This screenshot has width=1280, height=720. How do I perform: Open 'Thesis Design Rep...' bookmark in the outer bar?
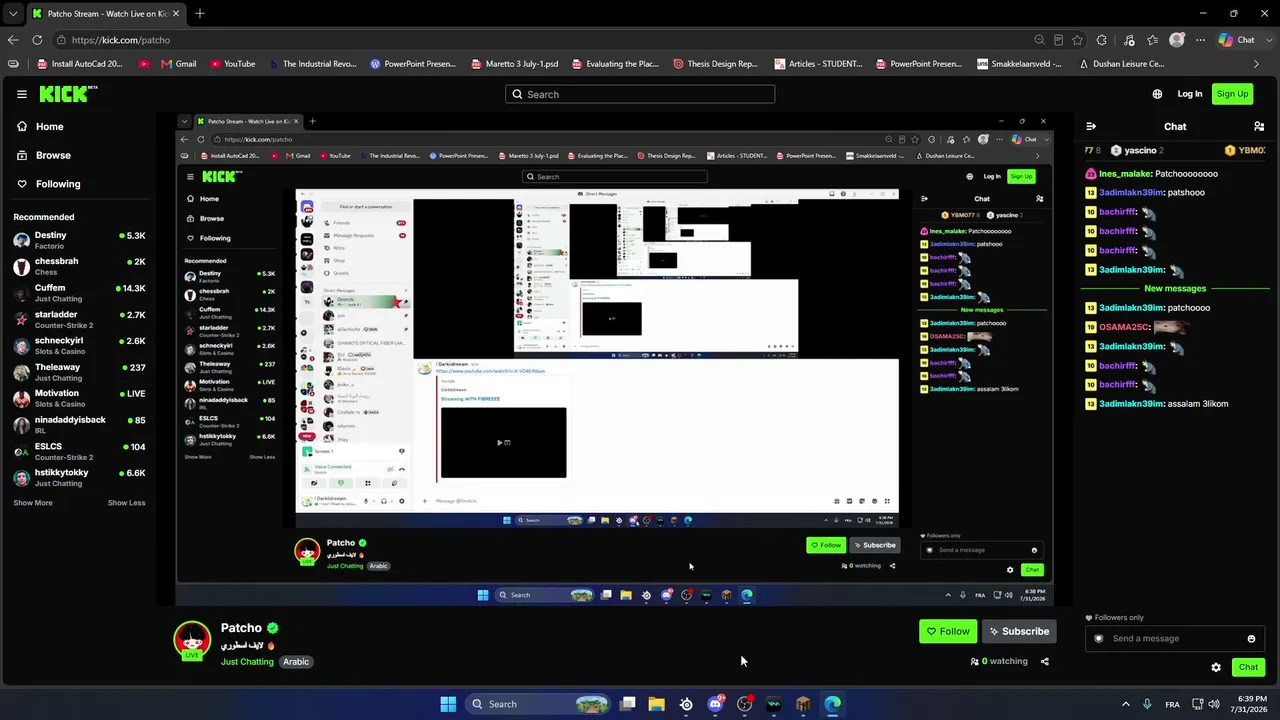click(715, 64)
